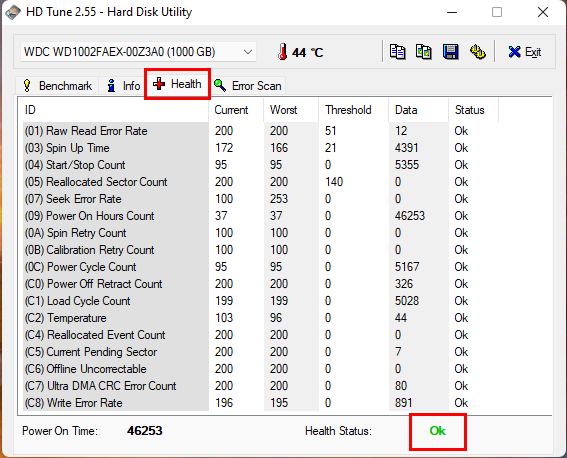This screenshot has width=567, height=458.
Task: Select the (03) Spin Up Time row
Action: coord(261,148)
